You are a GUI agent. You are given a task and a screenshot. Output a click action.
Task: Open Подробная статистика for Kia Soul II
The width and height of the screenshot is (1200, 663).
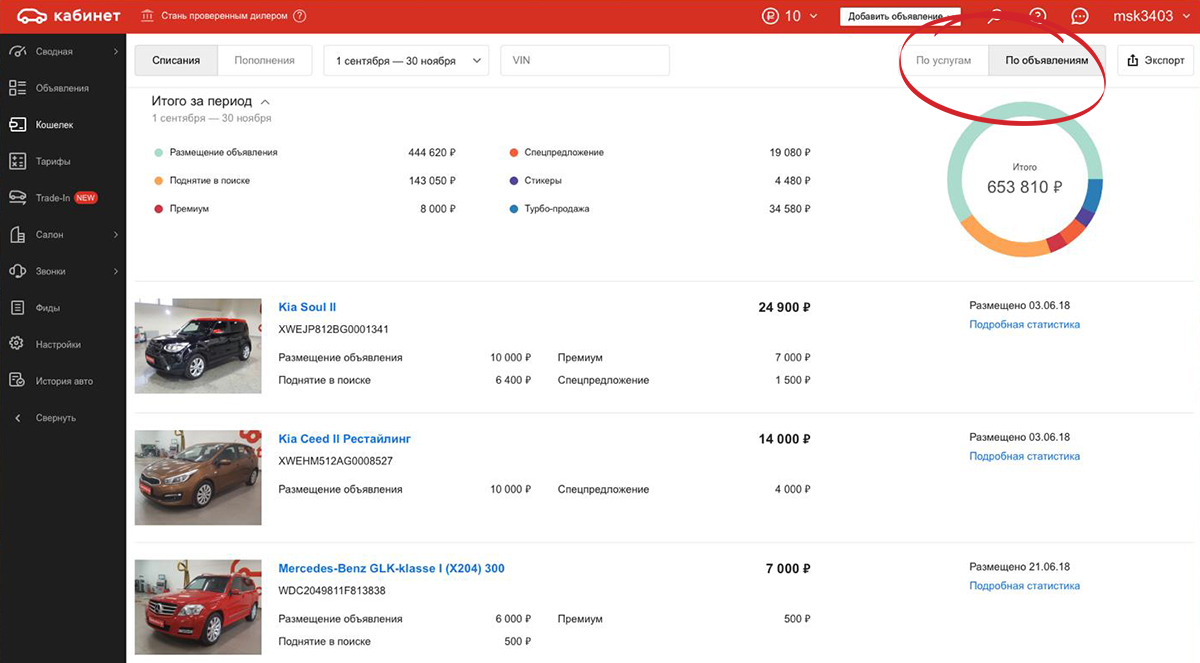[1024, 325]
